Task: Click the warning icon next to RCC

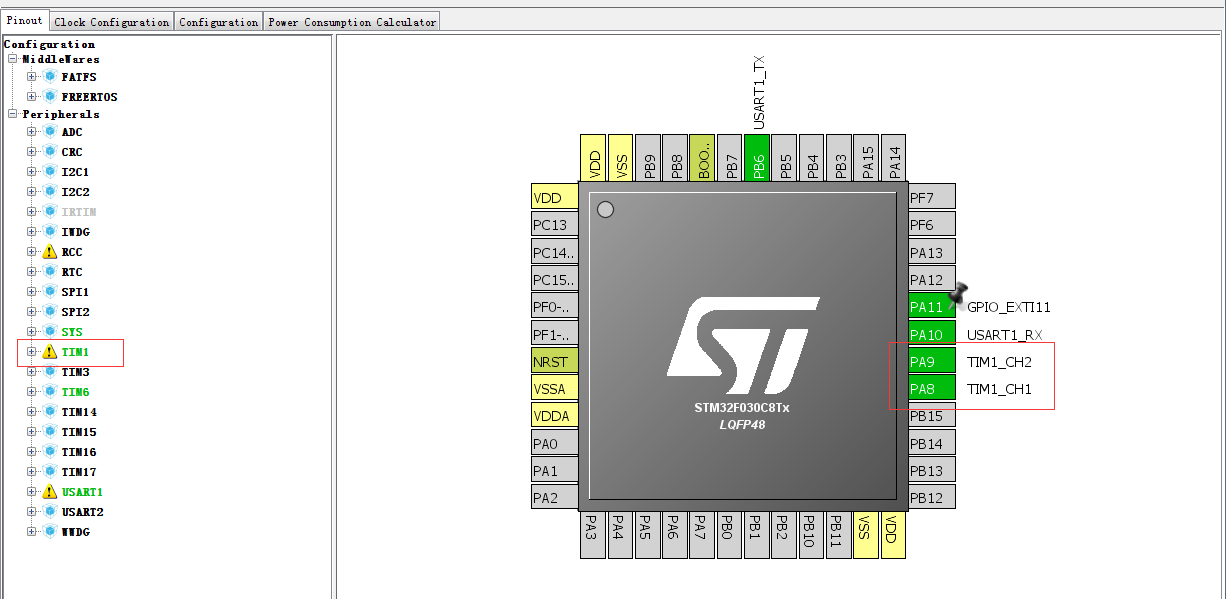Action: pos(50,252)
